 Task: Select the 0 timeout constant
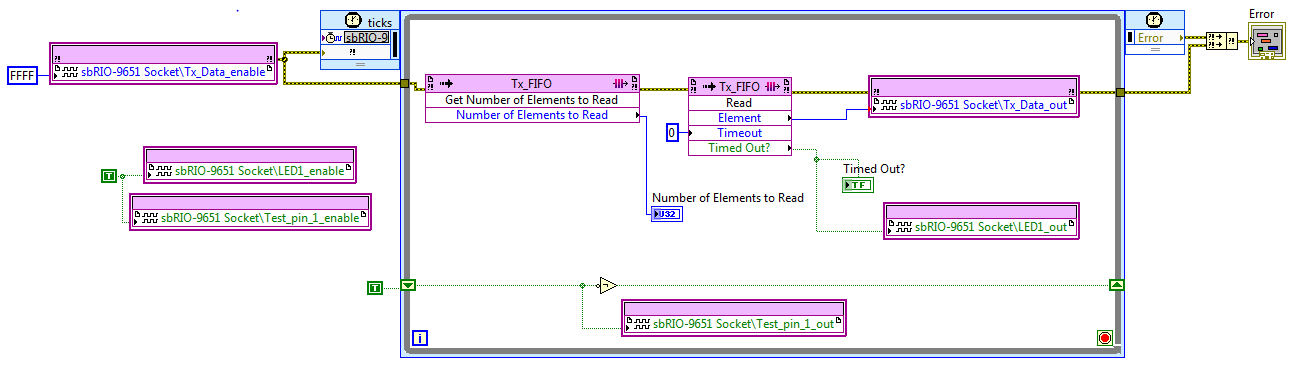(673, 133)
